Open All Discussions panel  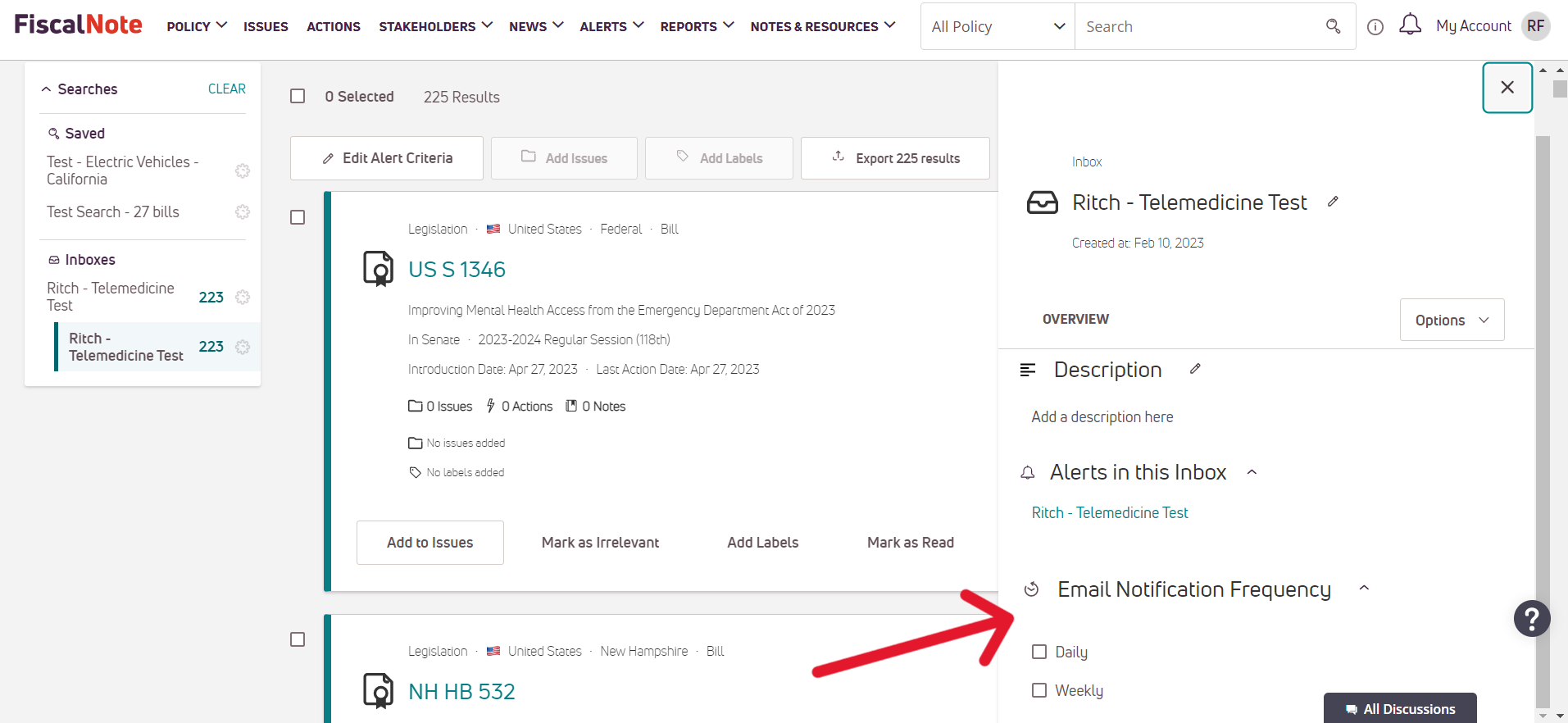point(1400,708)
